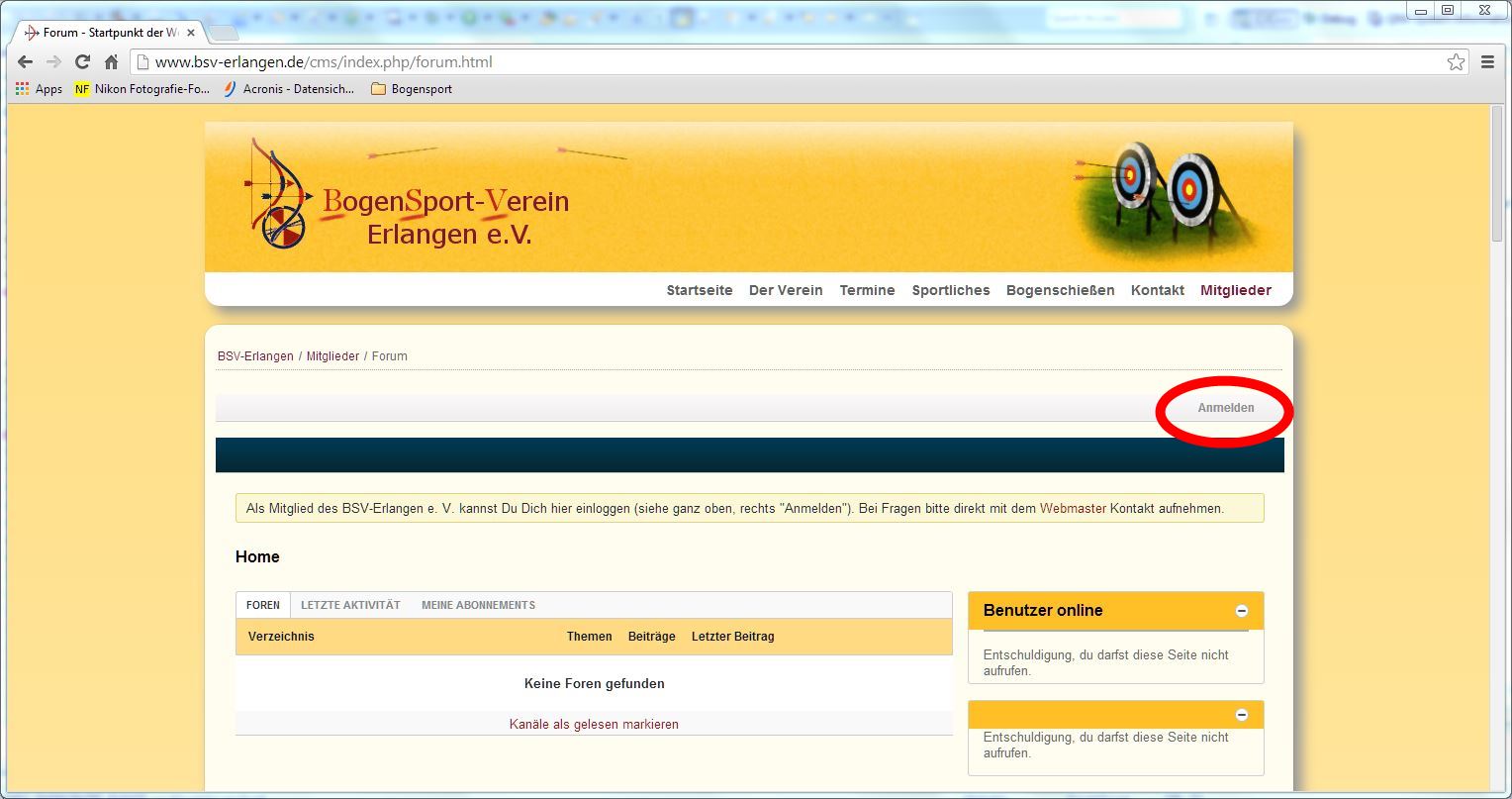The height and width of the screenshot is (799, 1512).
Task: Open the Acronis - Datensich... bookmark
Action: (x=288, y=89)
